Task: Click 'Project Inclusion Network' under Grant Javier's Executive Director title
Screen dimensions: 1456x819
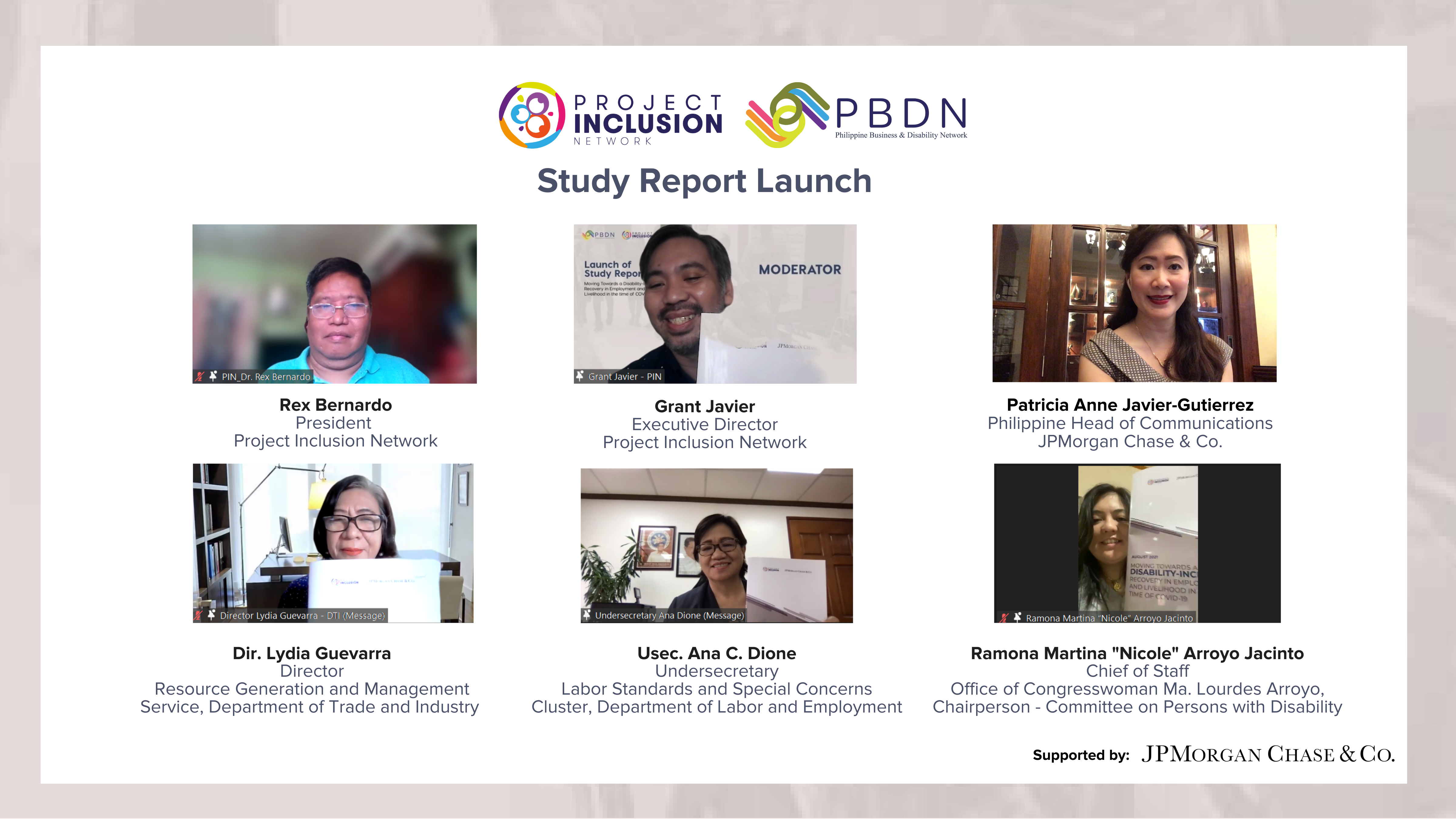Action: coord(705,443)
